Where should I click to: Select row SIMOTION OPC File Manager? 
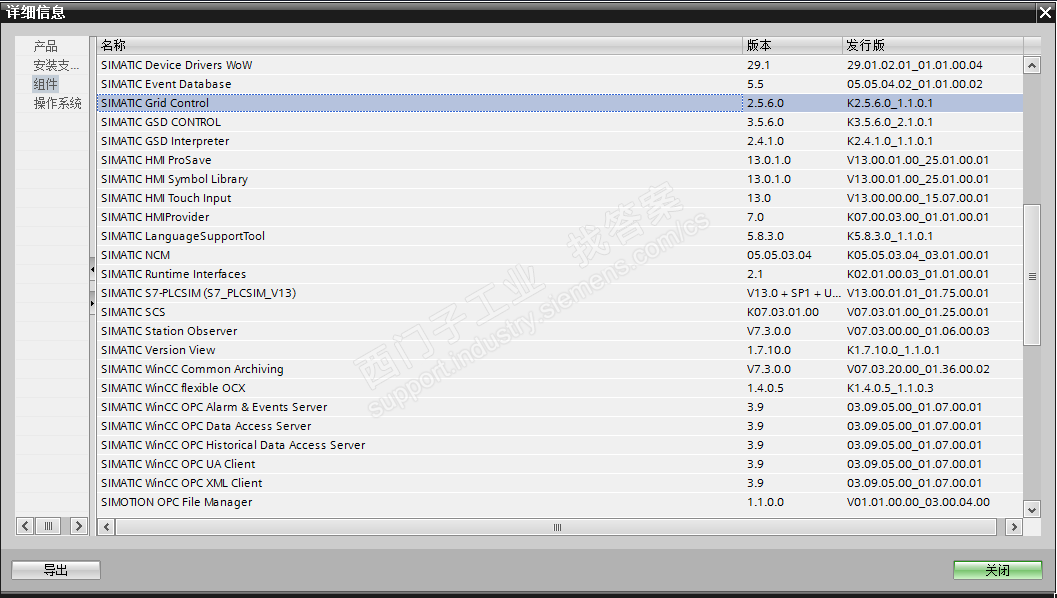click(560, 502)
